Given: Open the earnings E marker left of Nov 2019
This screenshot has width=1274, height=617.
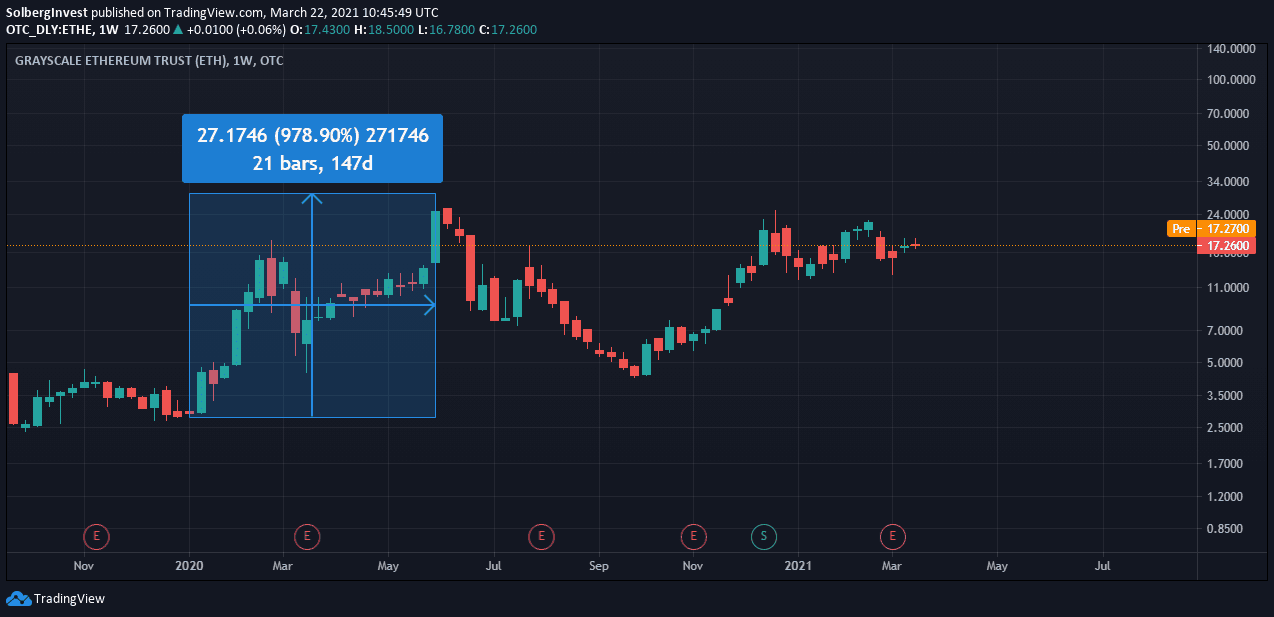Looking at the screenshot, I should (x=96, y=537).
